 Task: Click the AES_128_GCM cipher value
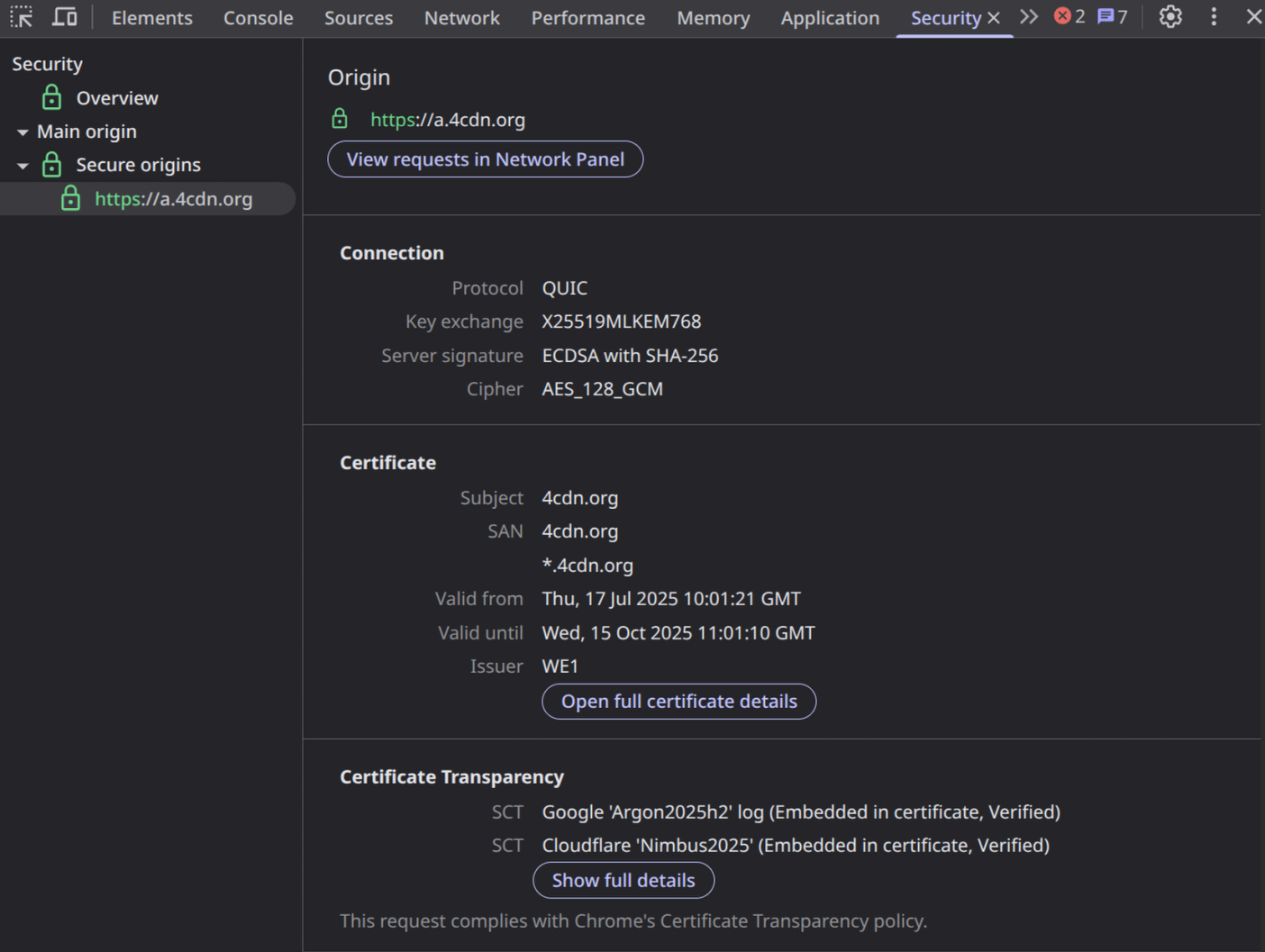pos(603,389)
